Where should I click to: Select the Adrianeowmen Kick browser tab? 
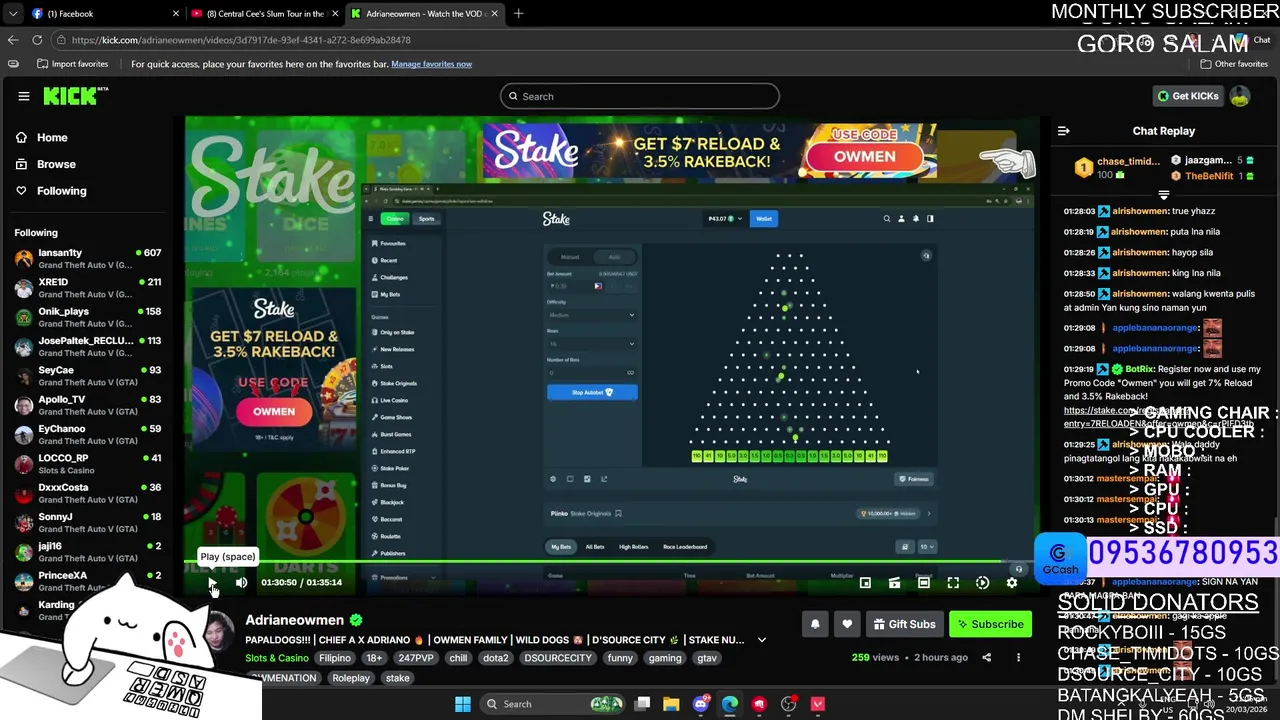[423, 14]
